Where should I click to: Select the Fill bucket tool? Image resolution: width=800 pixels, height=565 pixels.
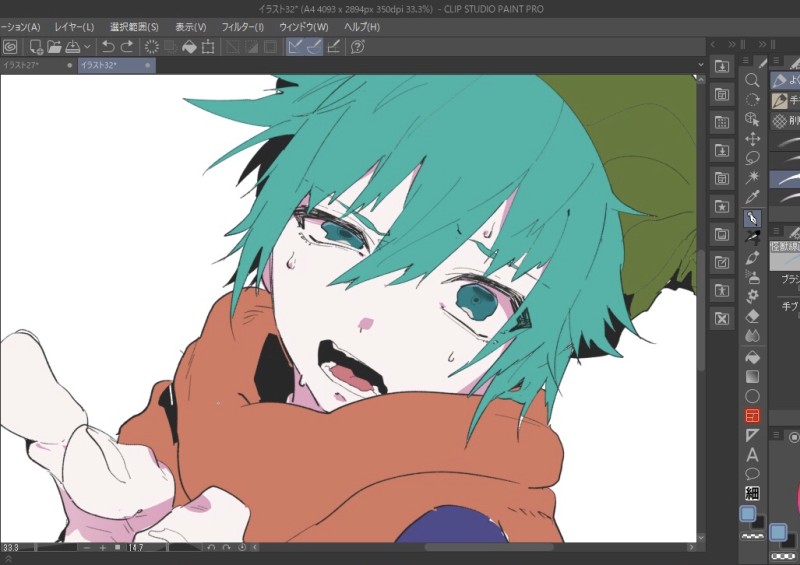click(x=752, y=357)
